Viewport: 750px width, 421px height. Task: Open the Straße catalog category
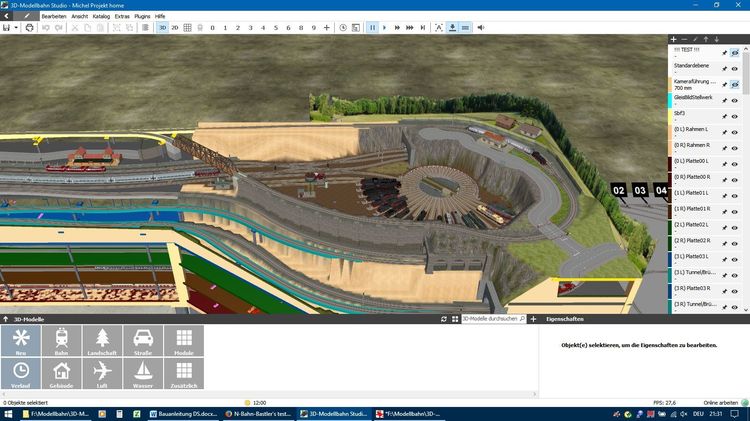point(143,341)
